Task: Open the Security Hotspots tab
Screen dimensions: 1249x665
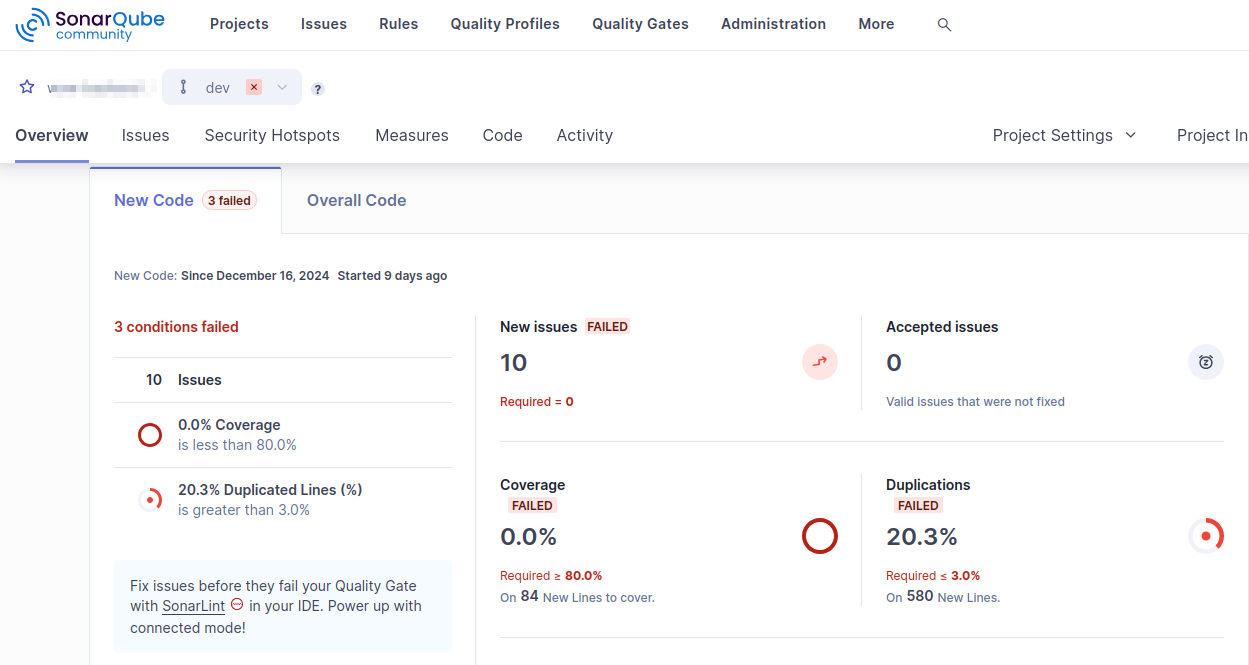Action: coord(271,135)
